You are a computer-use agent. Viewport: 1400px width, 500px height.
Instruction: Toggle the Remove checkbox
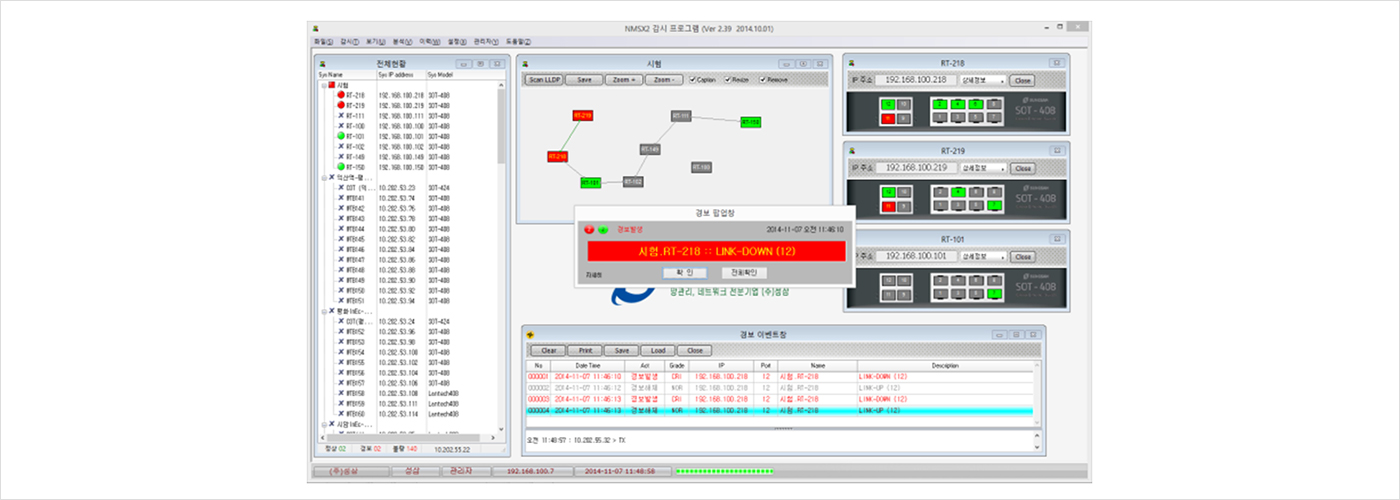[x=764, y=79]
